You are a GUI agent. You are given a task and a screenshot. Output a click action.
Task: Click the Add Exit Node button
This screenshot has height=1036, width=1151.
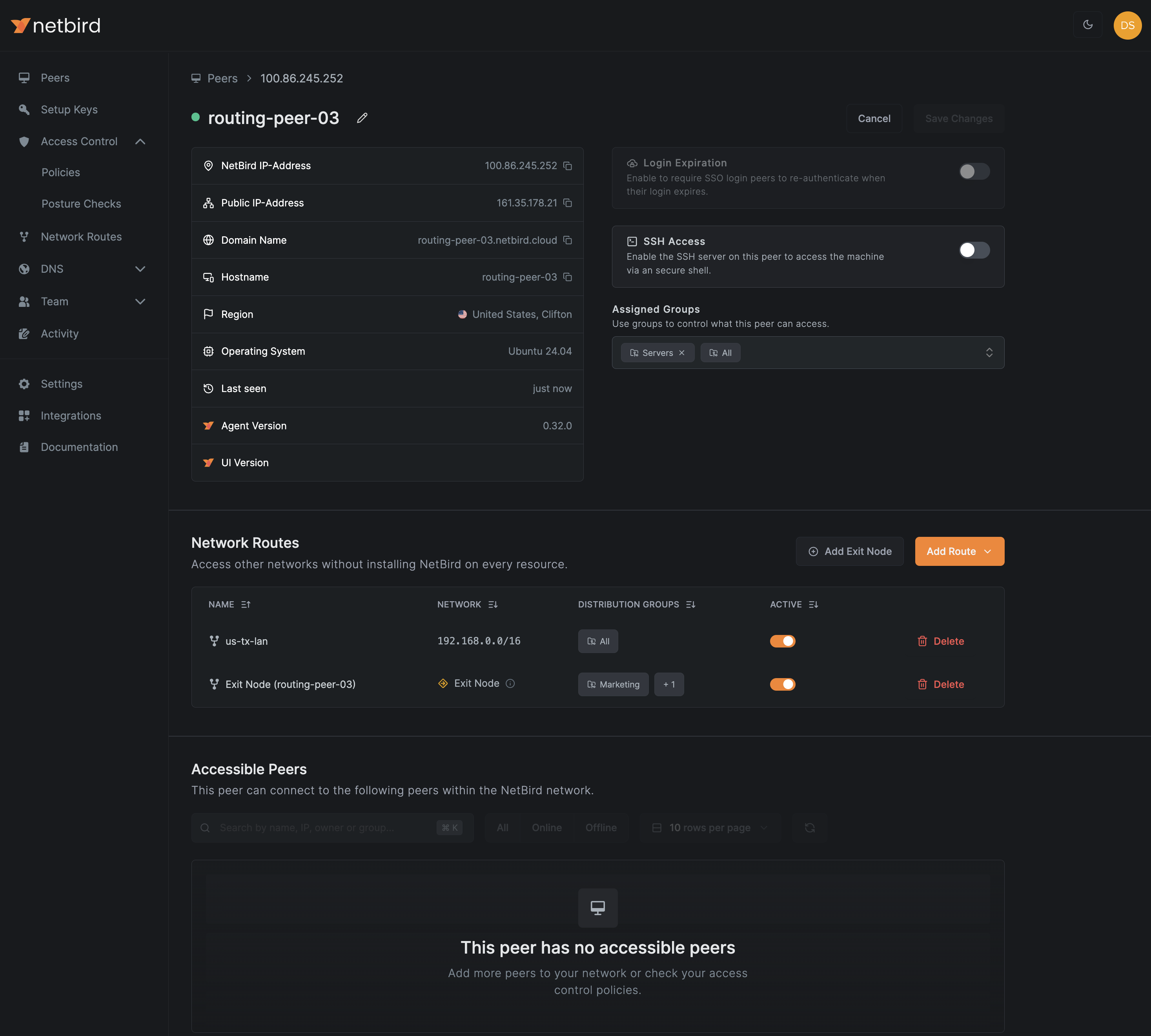click(849, 551)
